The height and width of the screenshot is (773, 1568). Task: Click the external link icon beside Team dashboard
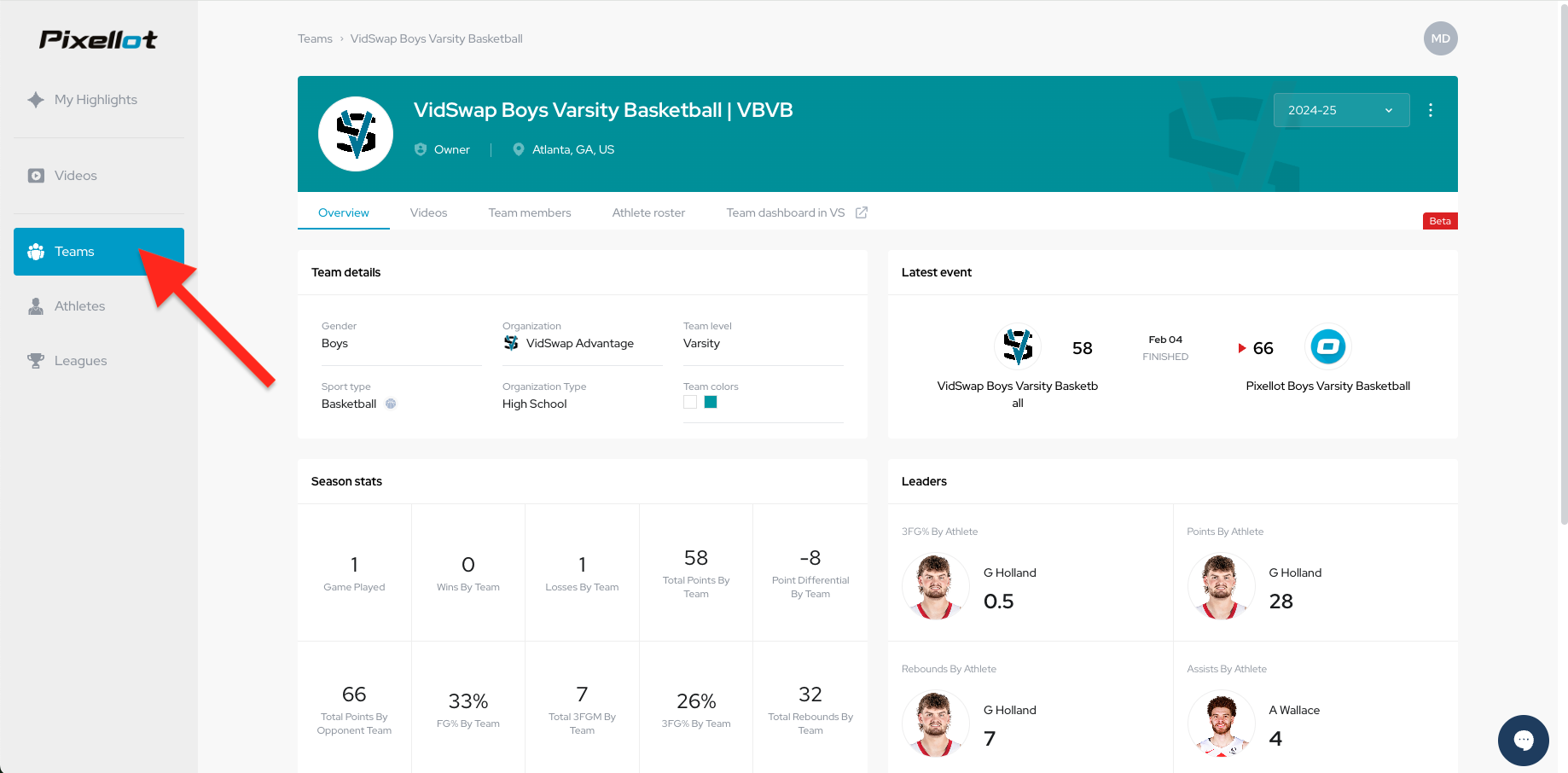[862, 212]
